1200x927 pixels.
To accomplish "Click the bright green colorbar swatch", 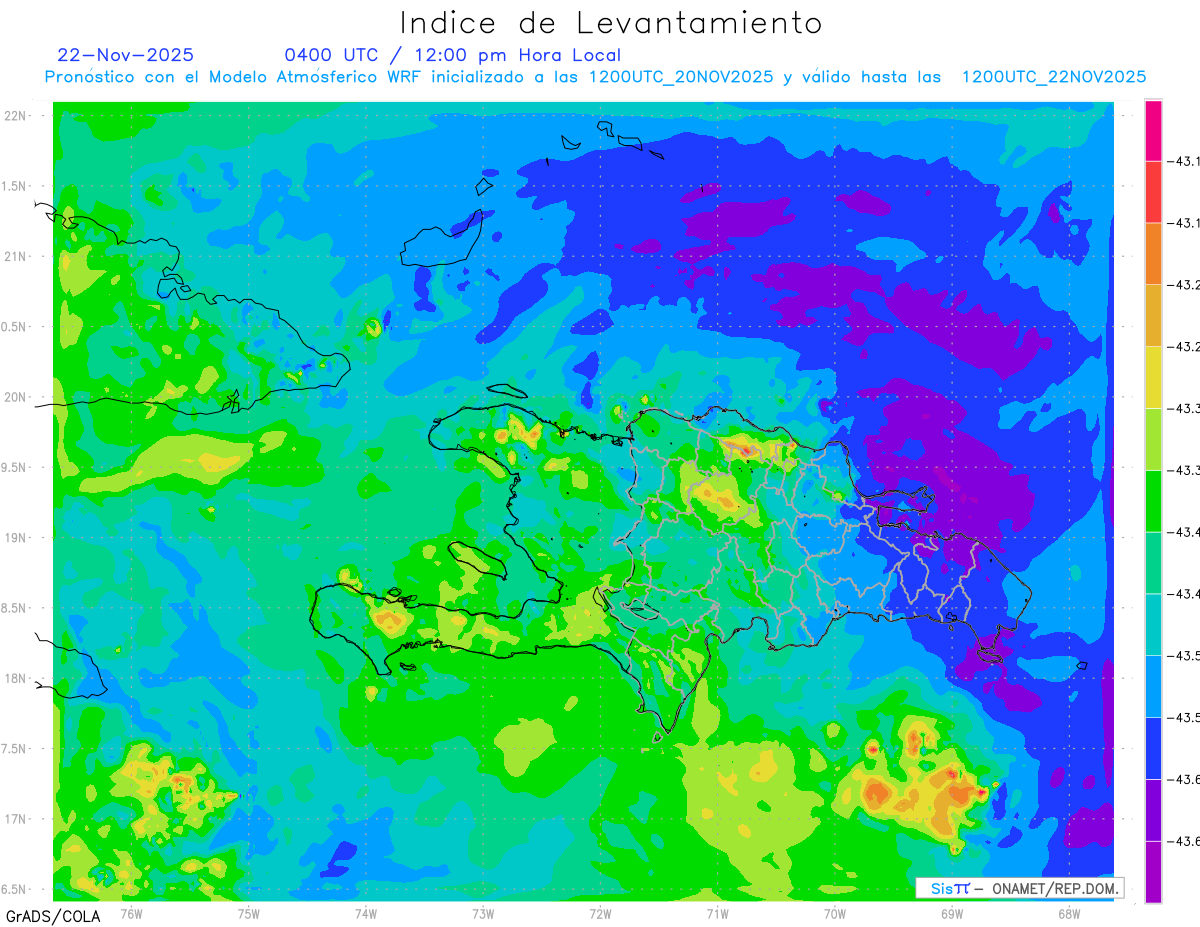I will coord(1153,501).
